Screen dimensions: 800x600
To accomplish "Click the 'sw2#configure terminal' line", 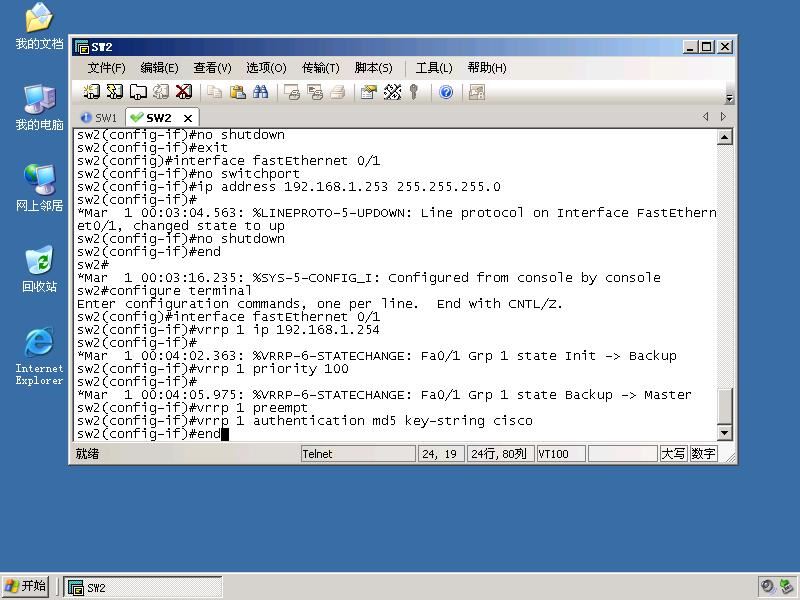I will tap(164, 291).
